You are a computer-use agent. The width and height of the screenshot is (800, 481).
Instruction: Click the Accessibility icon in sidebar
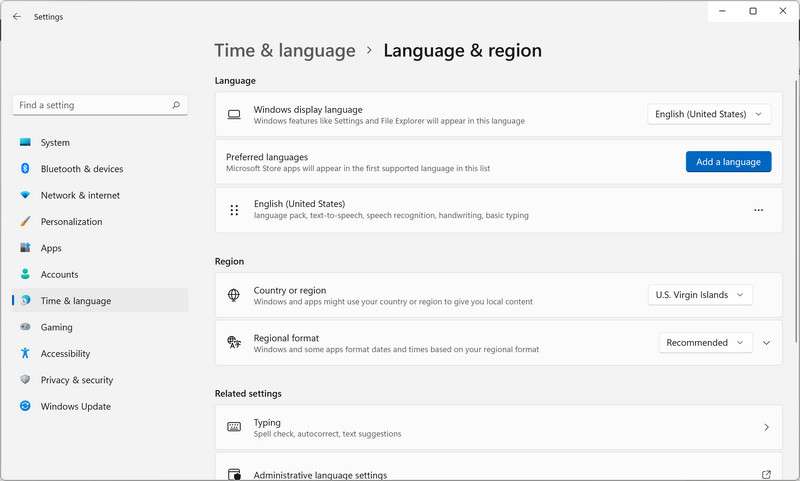point(25,353)
